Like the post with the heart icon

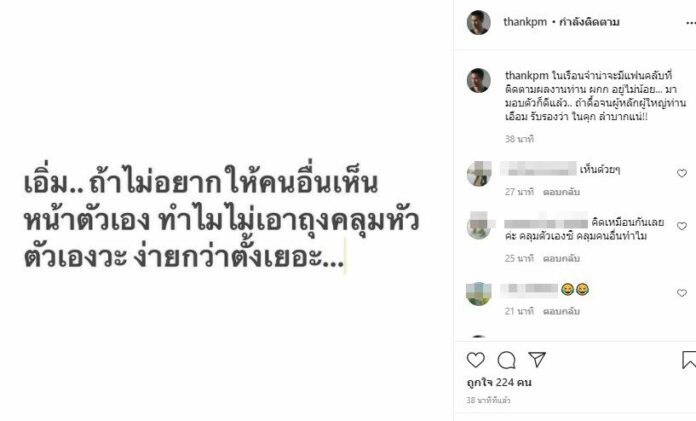[x=475, y=360]
